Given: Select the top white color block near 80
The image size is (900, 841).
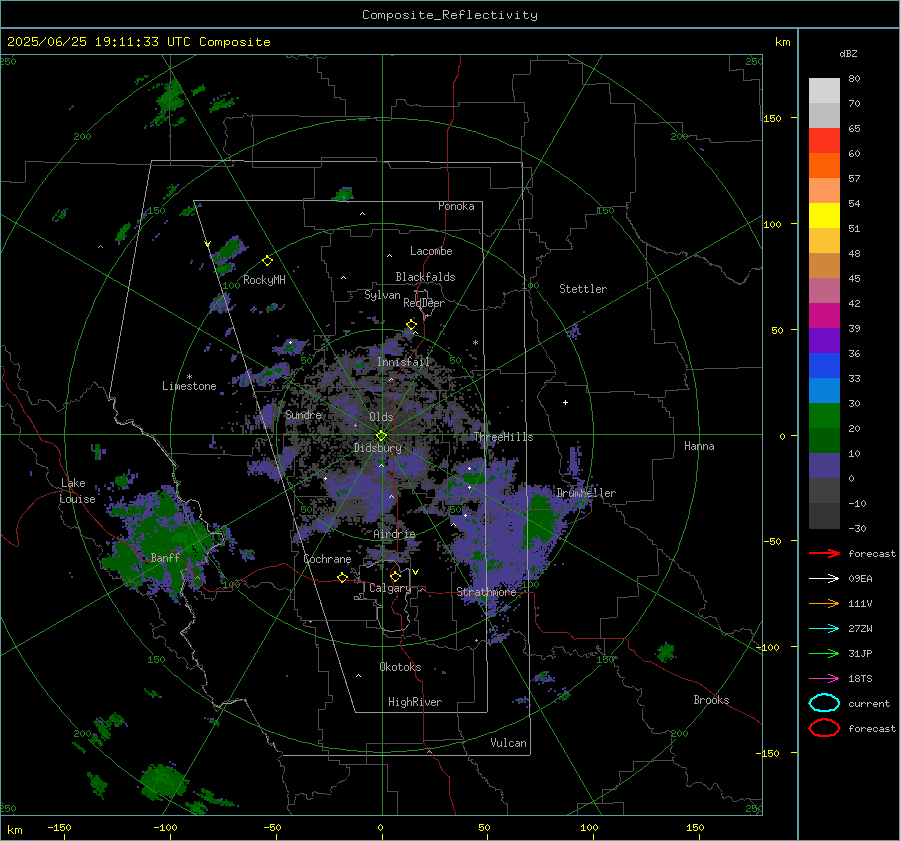Looking at the screenshot, I should tap(824, 90).
